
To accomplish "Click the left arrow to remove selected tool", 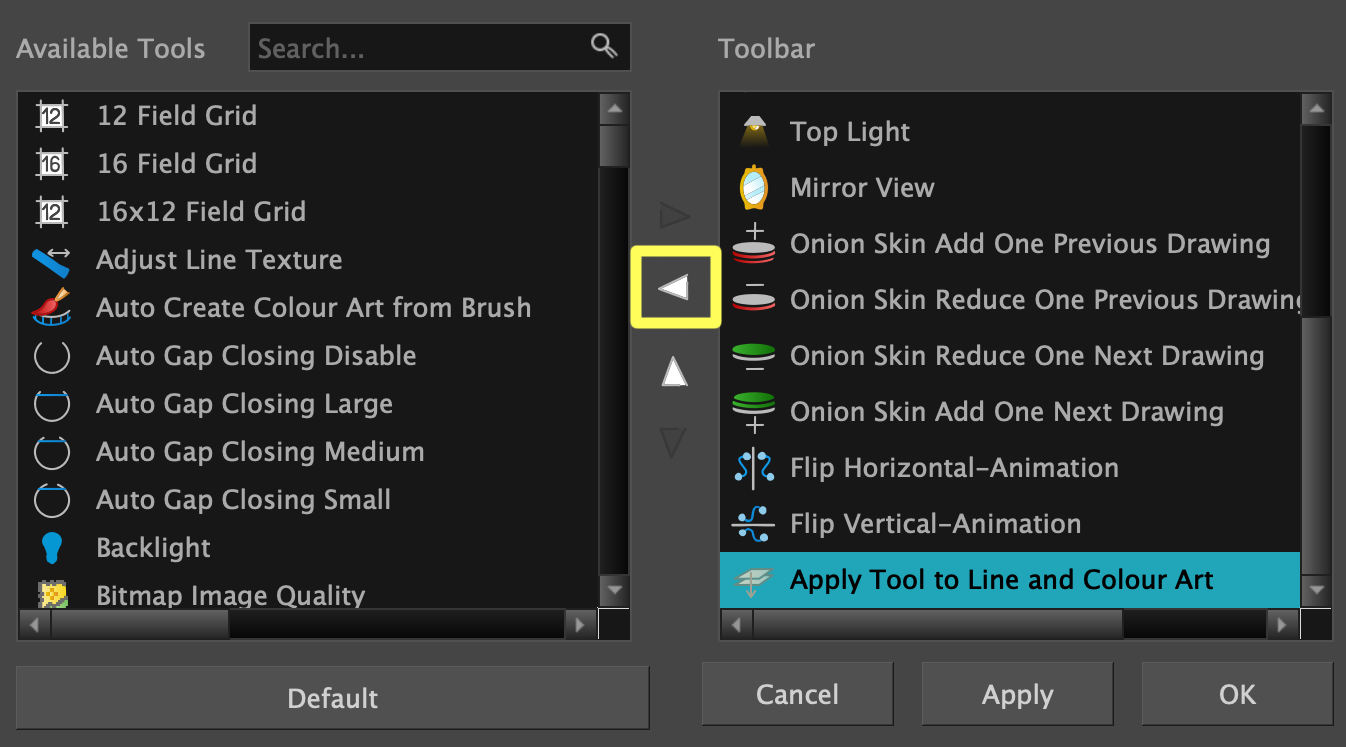I will tap(675, 287).
